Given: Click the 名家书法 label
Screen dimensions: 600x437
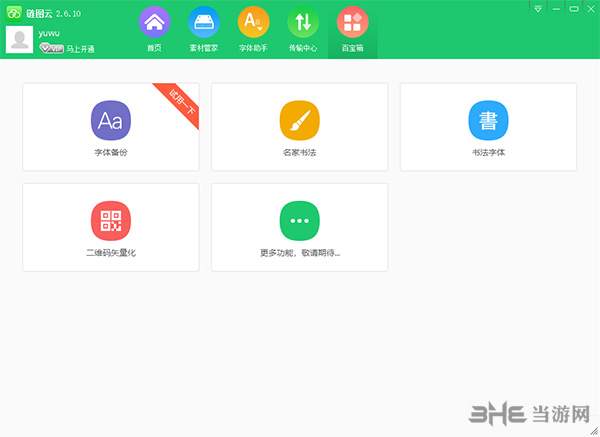Looking at the screenshot, I should [300, 152].
